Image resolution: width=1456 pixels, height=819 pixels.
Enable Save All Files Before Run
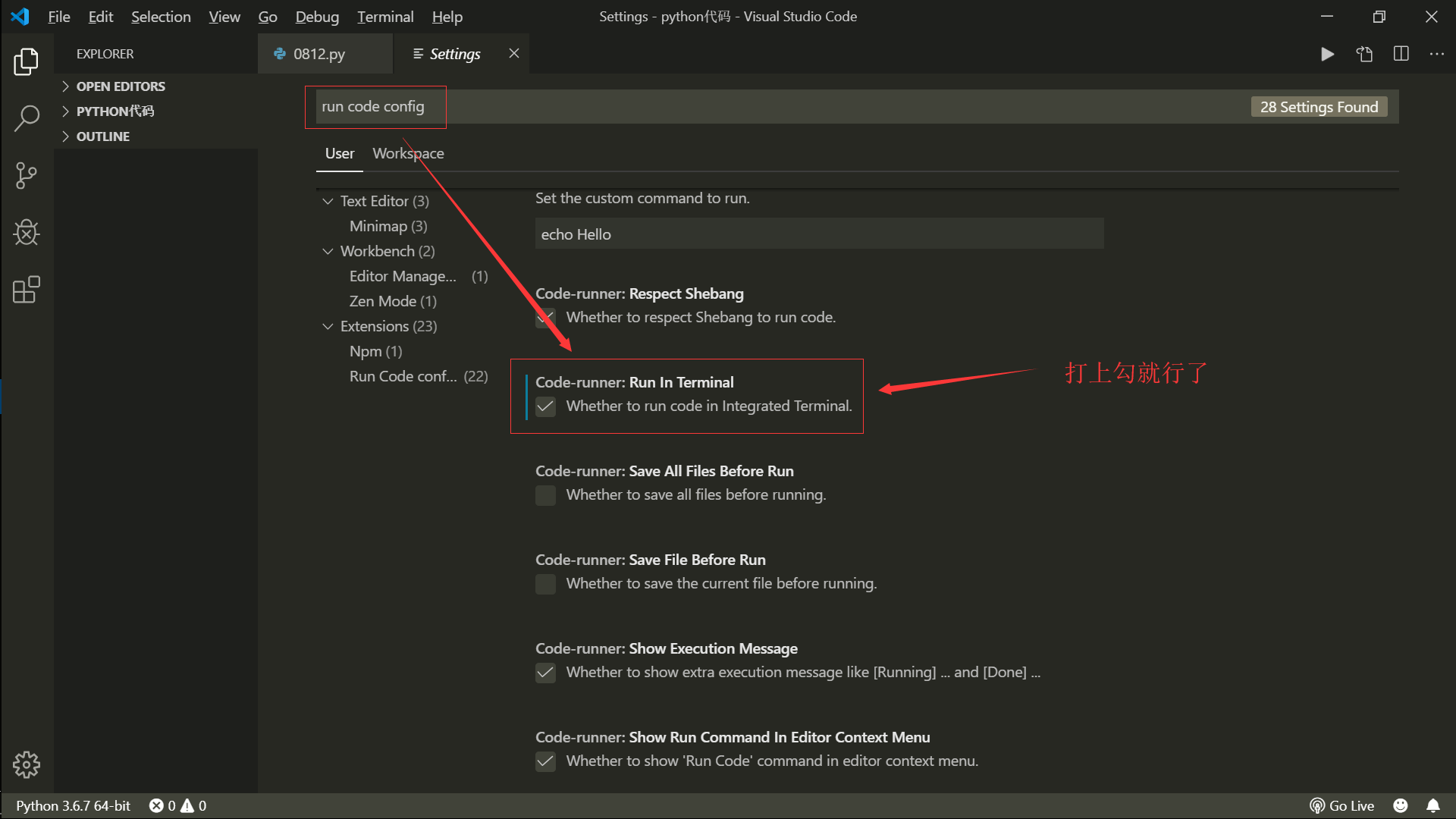(x=545, y=495)
